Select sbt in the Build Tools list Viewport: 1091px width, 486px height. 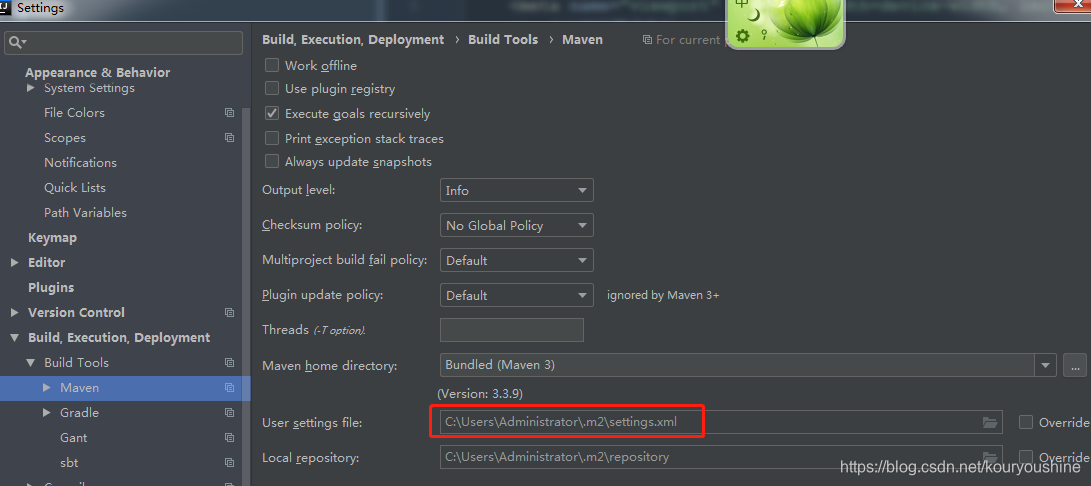[x=69, y=463]
